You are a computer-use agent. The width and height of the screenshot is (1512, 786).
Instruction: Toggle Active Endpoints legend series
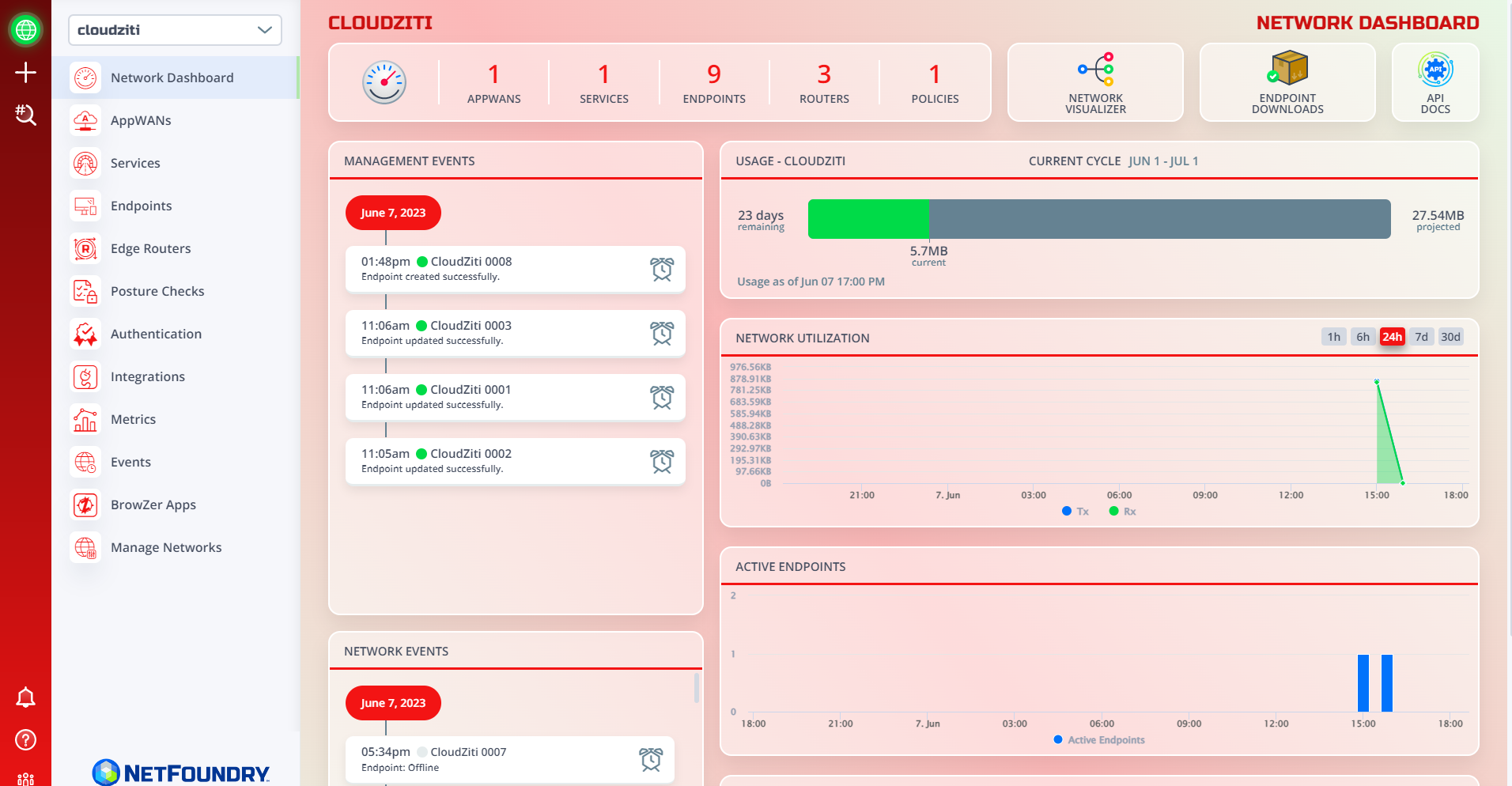1100,740
